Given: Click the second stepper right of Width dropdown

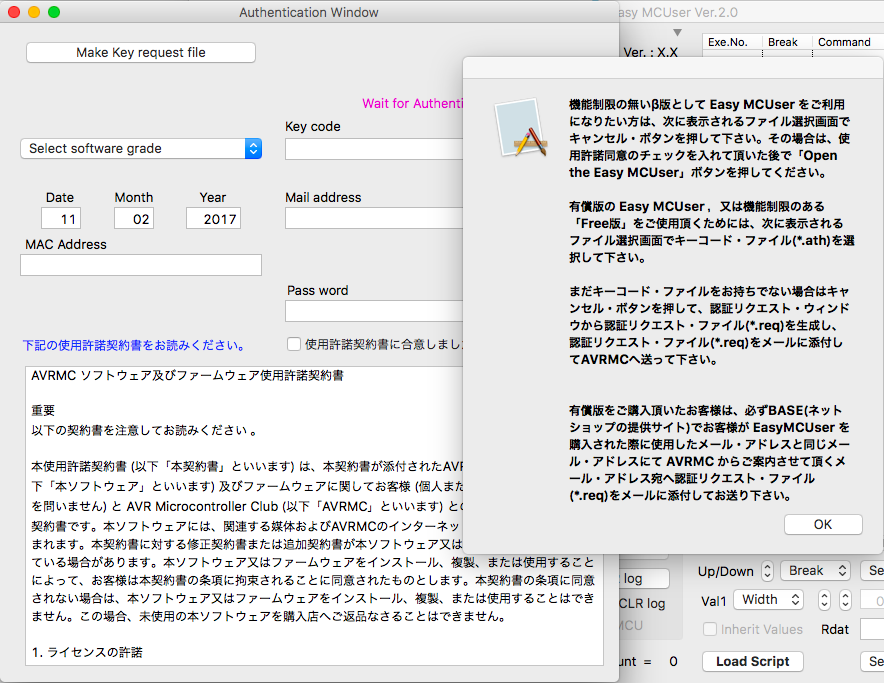Looking at the screenshot, I should pyautogui.click(x=845, y=600).
